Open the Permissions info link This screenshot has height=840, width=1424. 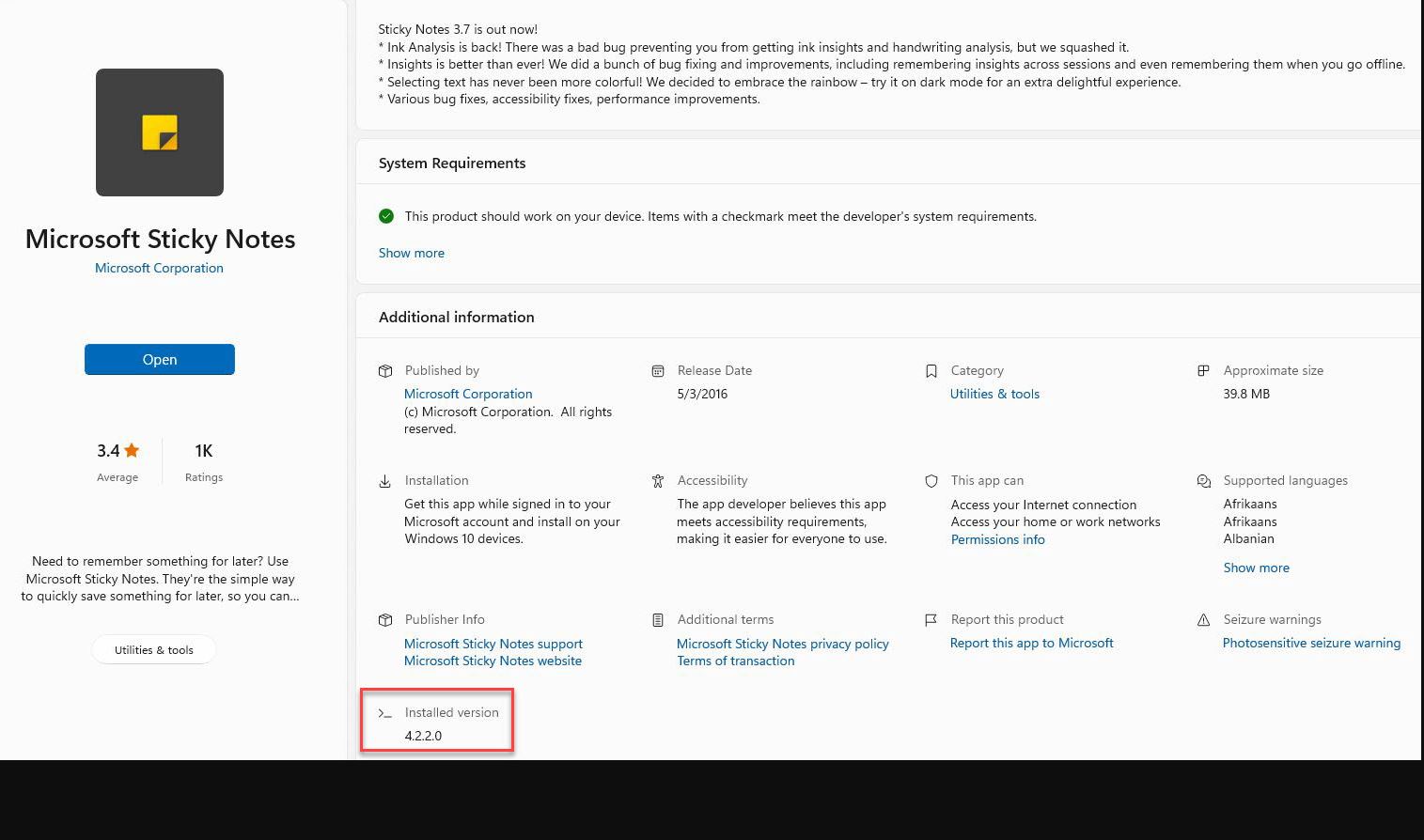pos(997,539)
